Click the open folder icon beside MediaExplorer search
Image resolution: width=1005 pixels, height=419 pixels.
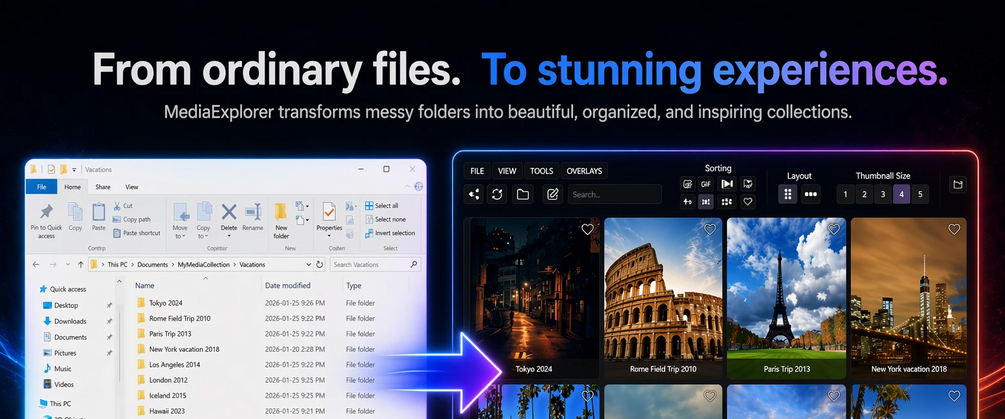coord(522,194)
